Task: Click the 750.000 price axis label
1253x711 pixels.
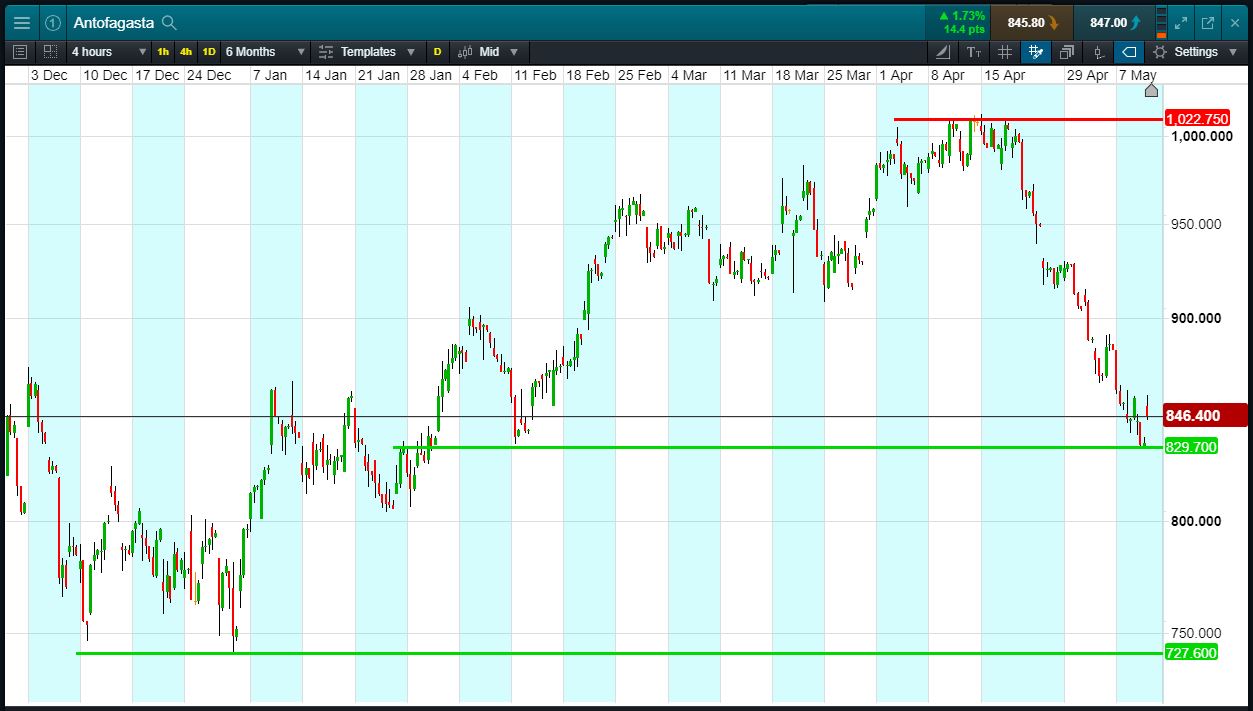Action: click(x=1196, y=633)
